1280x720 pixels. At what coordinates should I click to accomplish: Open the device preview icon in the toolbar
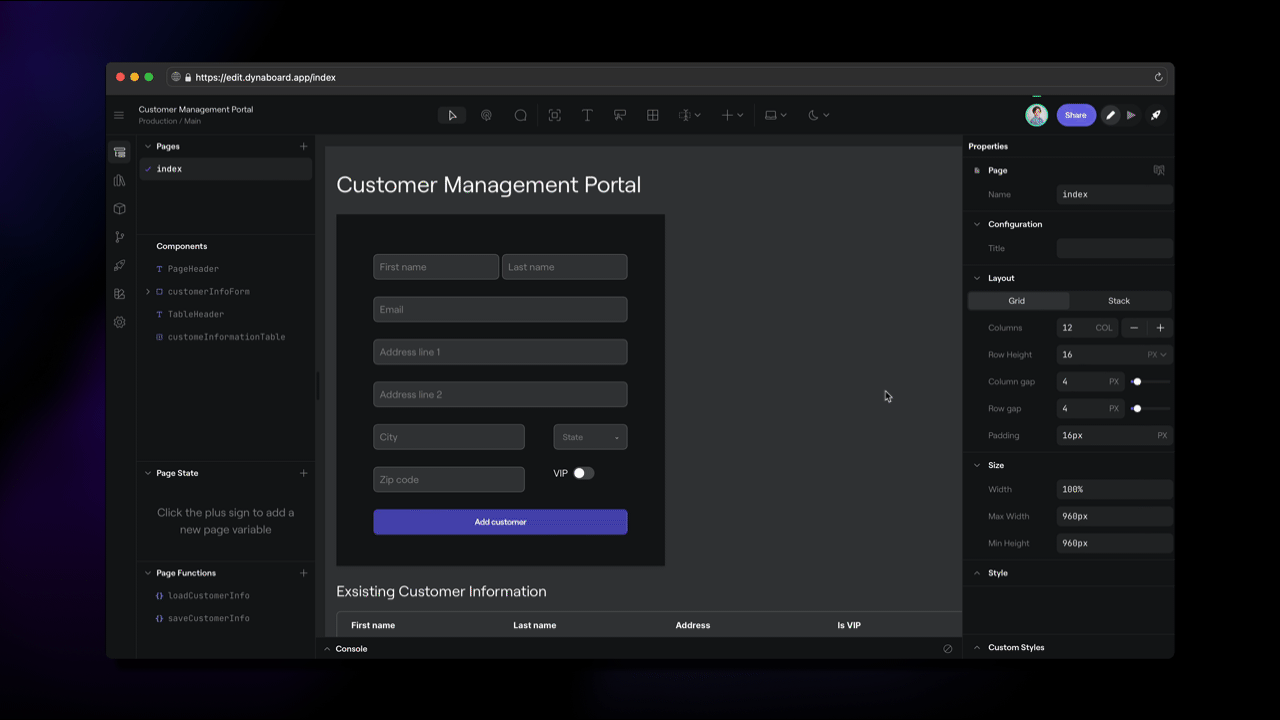click(x=771, y=115)
